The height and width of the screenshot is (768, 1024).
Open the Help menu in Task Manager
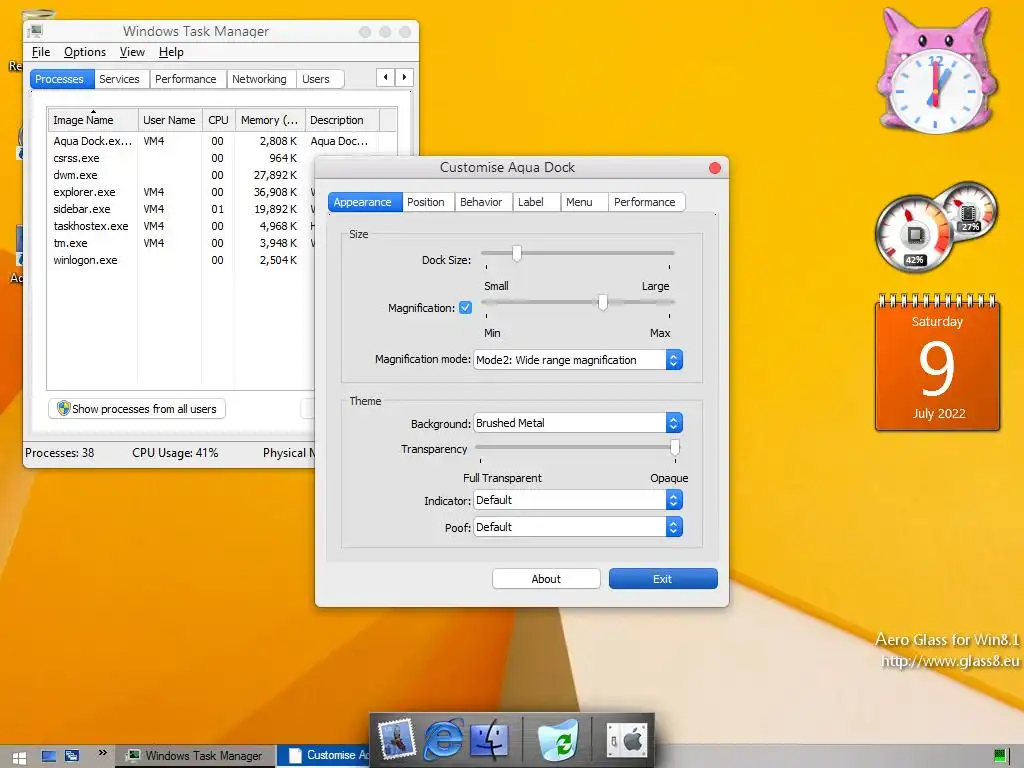tap(171, 52)
